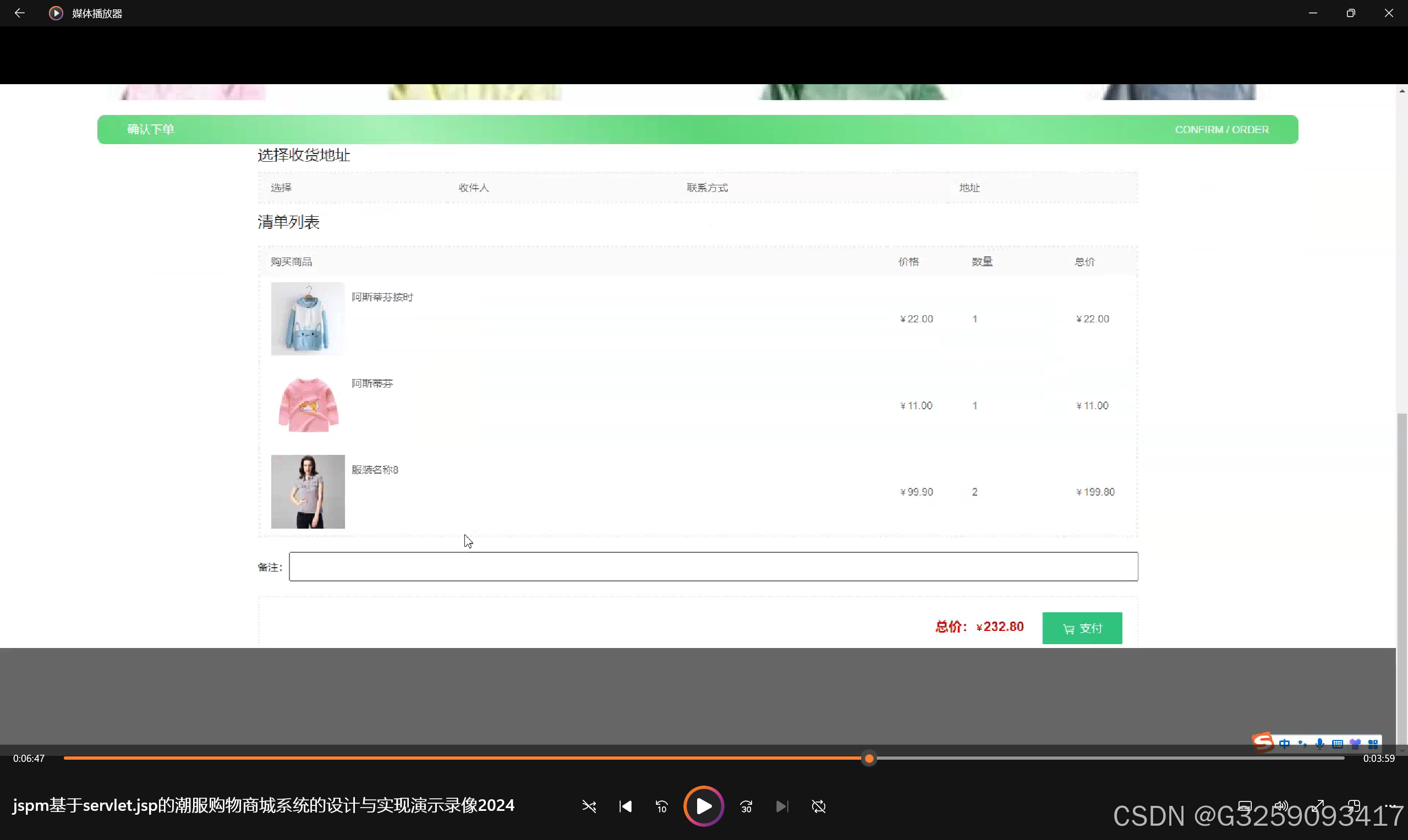Screen dimensions: 1408x840
Task: Open the more options ellipsis menu
Action: [1390, 806]
